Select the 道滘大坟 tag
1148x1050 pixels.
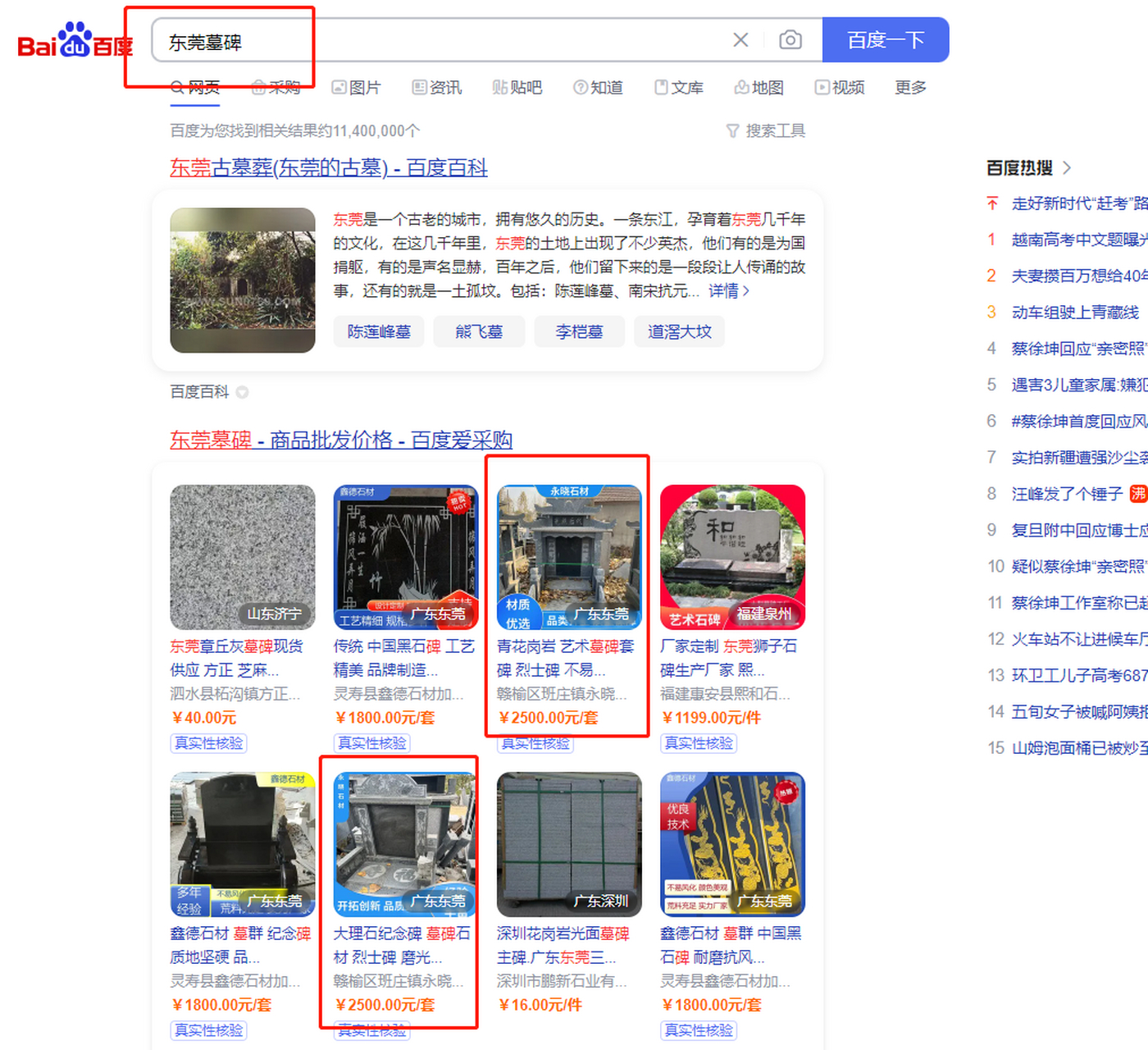tap(680, 331)
